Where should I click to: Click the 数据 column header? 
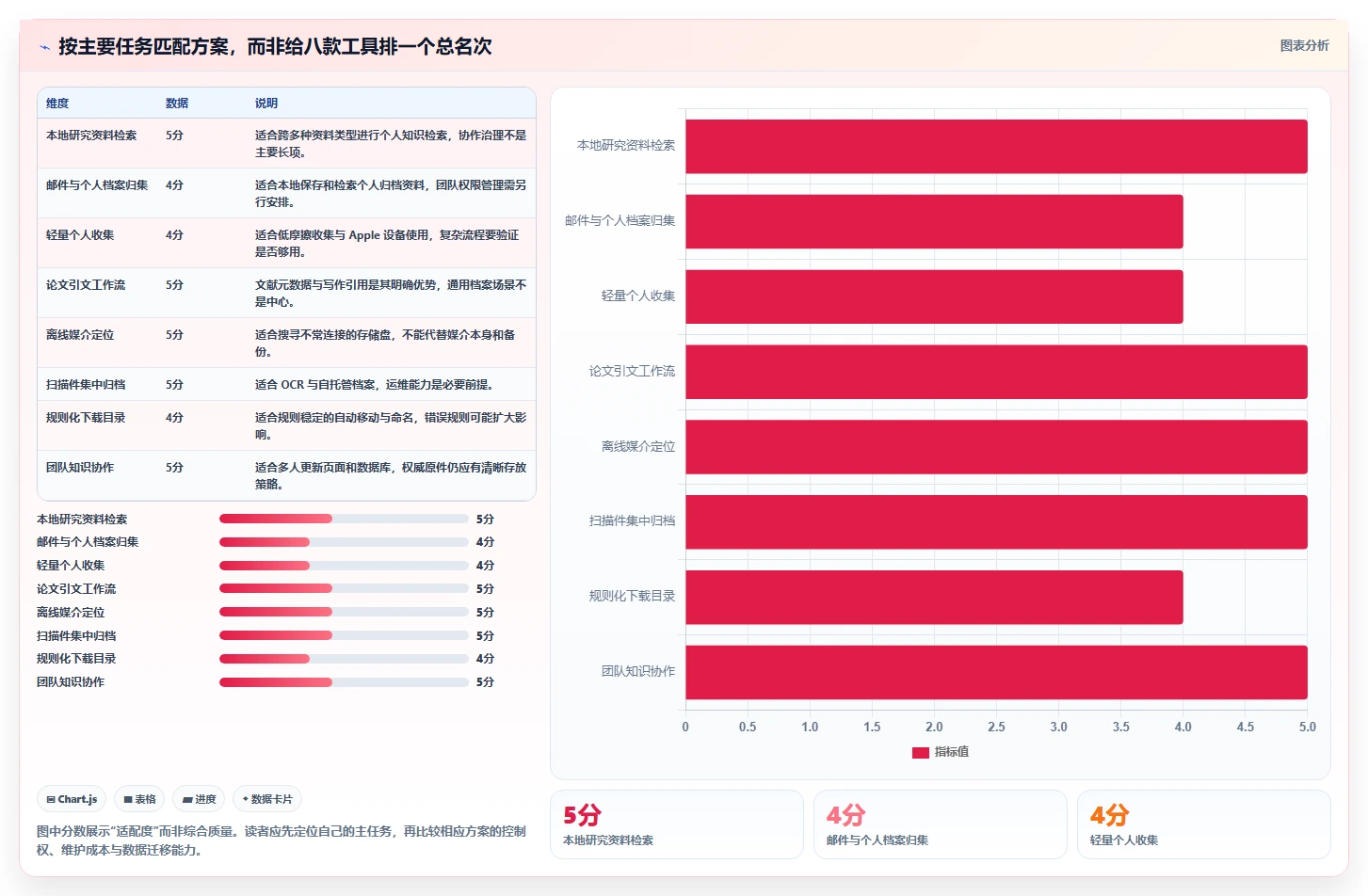177,104
